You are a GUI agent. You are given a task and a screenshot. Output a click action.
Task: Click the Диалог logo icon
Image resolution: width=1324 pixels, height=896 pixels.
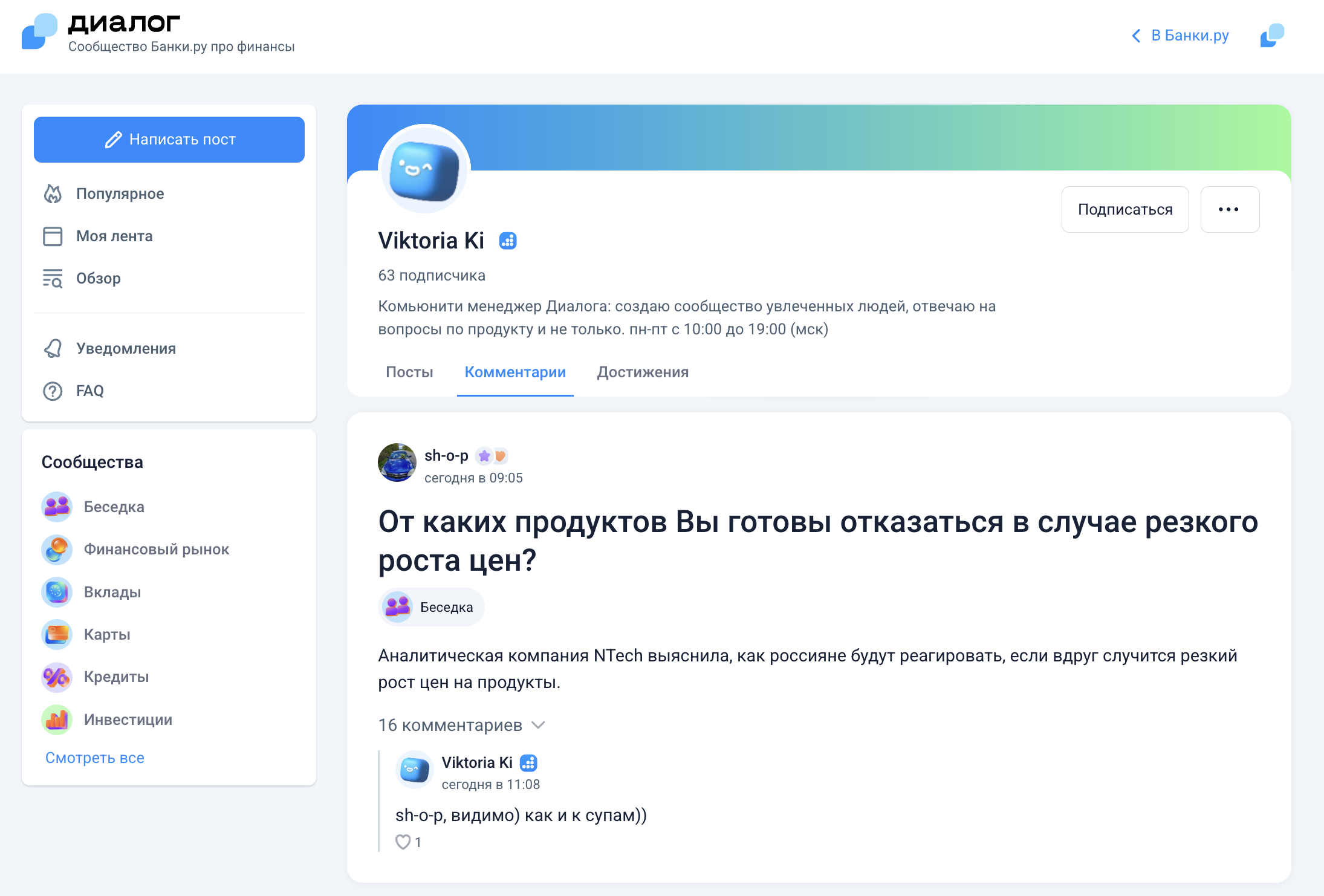[x=39, y=31]
